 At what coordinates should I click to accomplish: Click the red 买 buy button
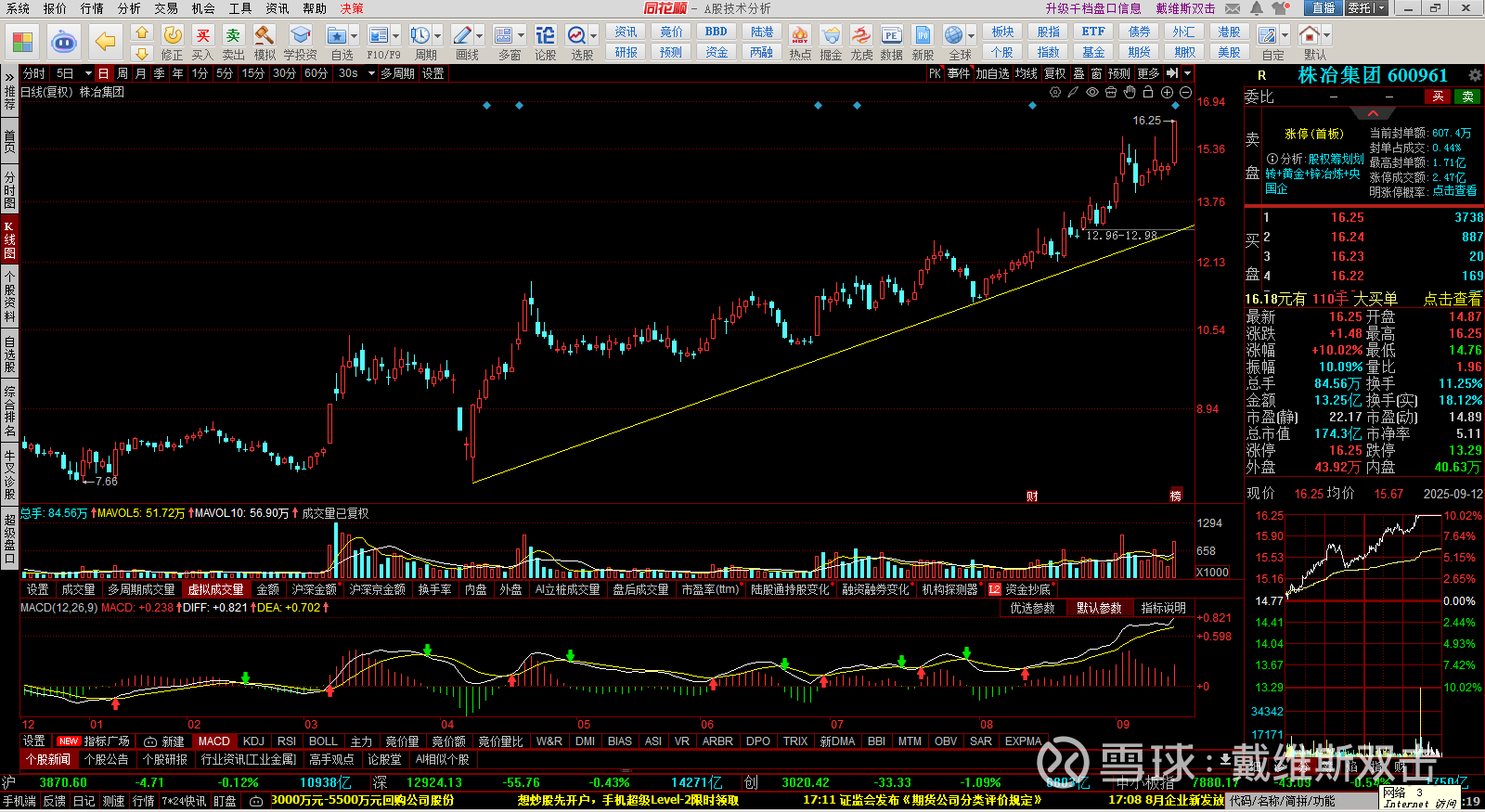(x=1438, y=97)
